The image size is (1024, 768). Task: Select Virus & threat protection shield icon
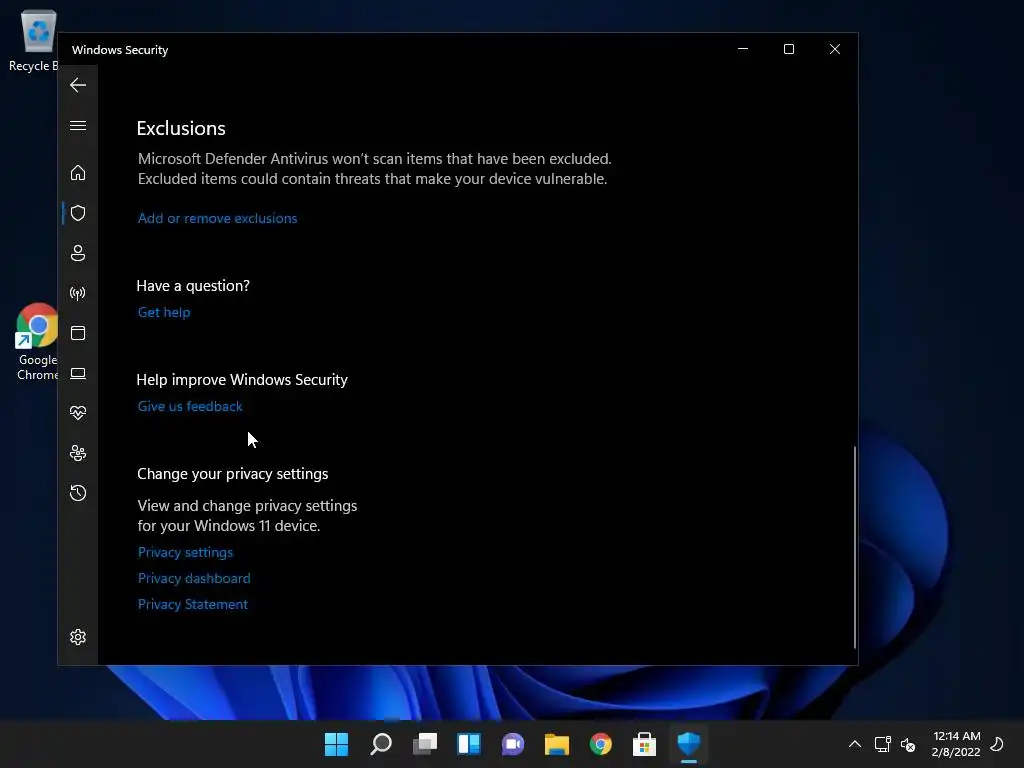pyautogui.click(x=78, y=213)
